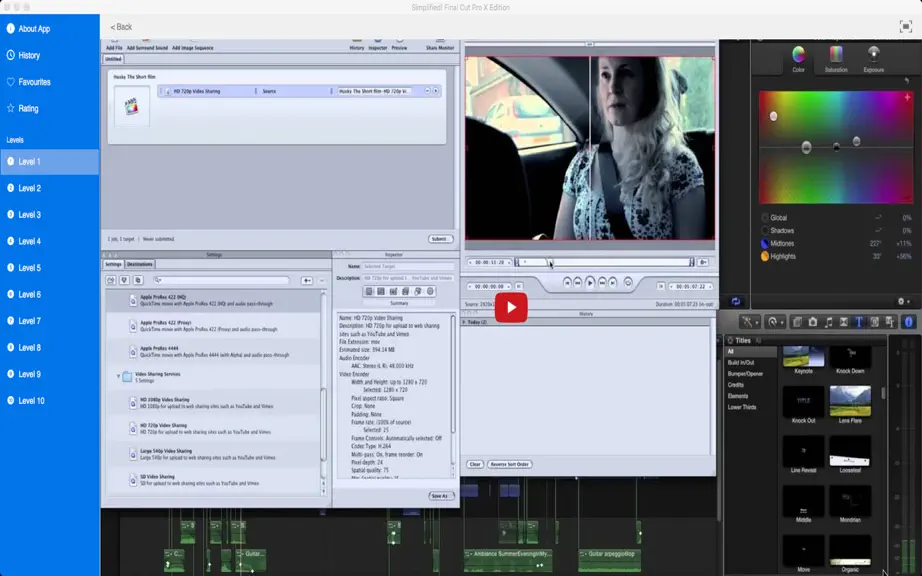Select Apple ProRes 4444 setting
Viewport: 922px width, 576px height.
click(x=213, y=351)
